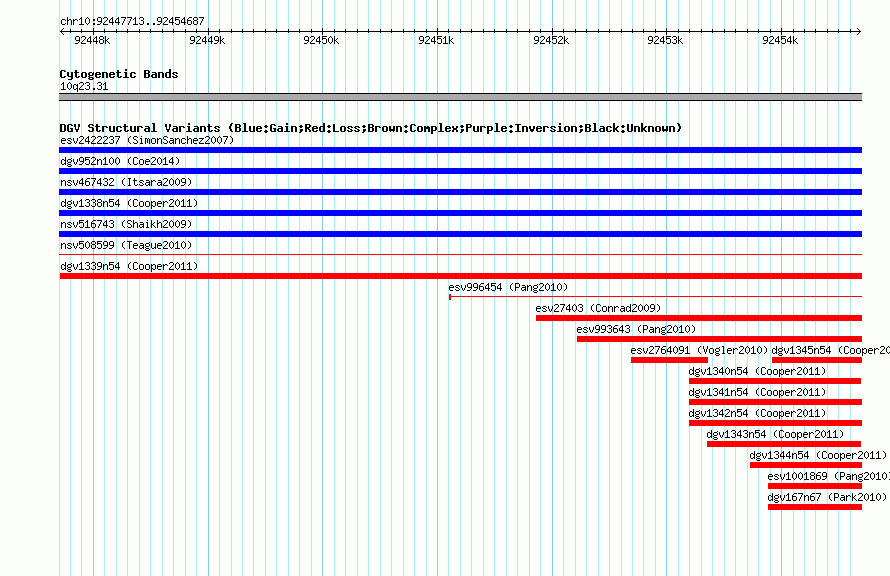Select the dgv1338n54 (Cooper2011) label
This screenshot has width=890, height=576.
coord(129,203)
